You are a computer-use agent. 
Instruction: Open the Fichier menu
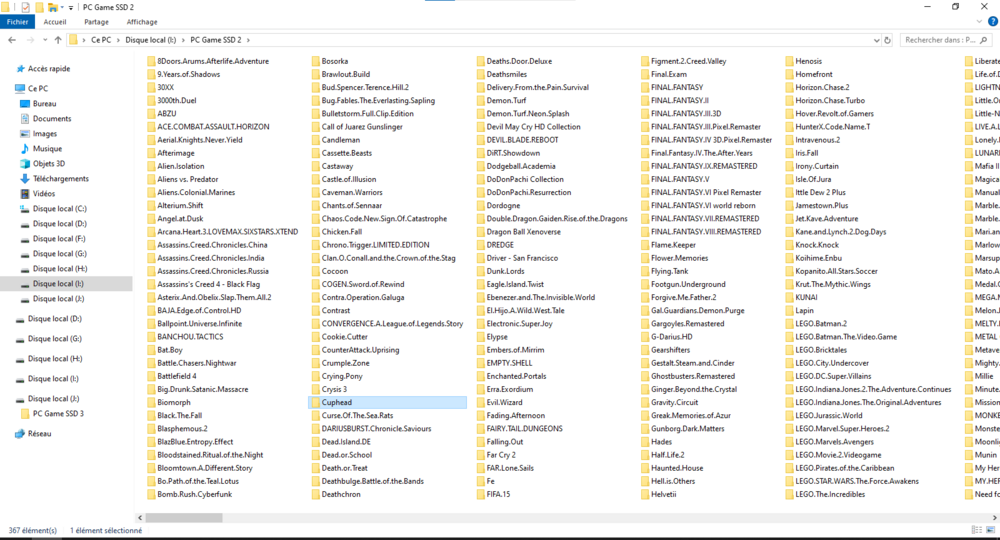pos(17,21)
